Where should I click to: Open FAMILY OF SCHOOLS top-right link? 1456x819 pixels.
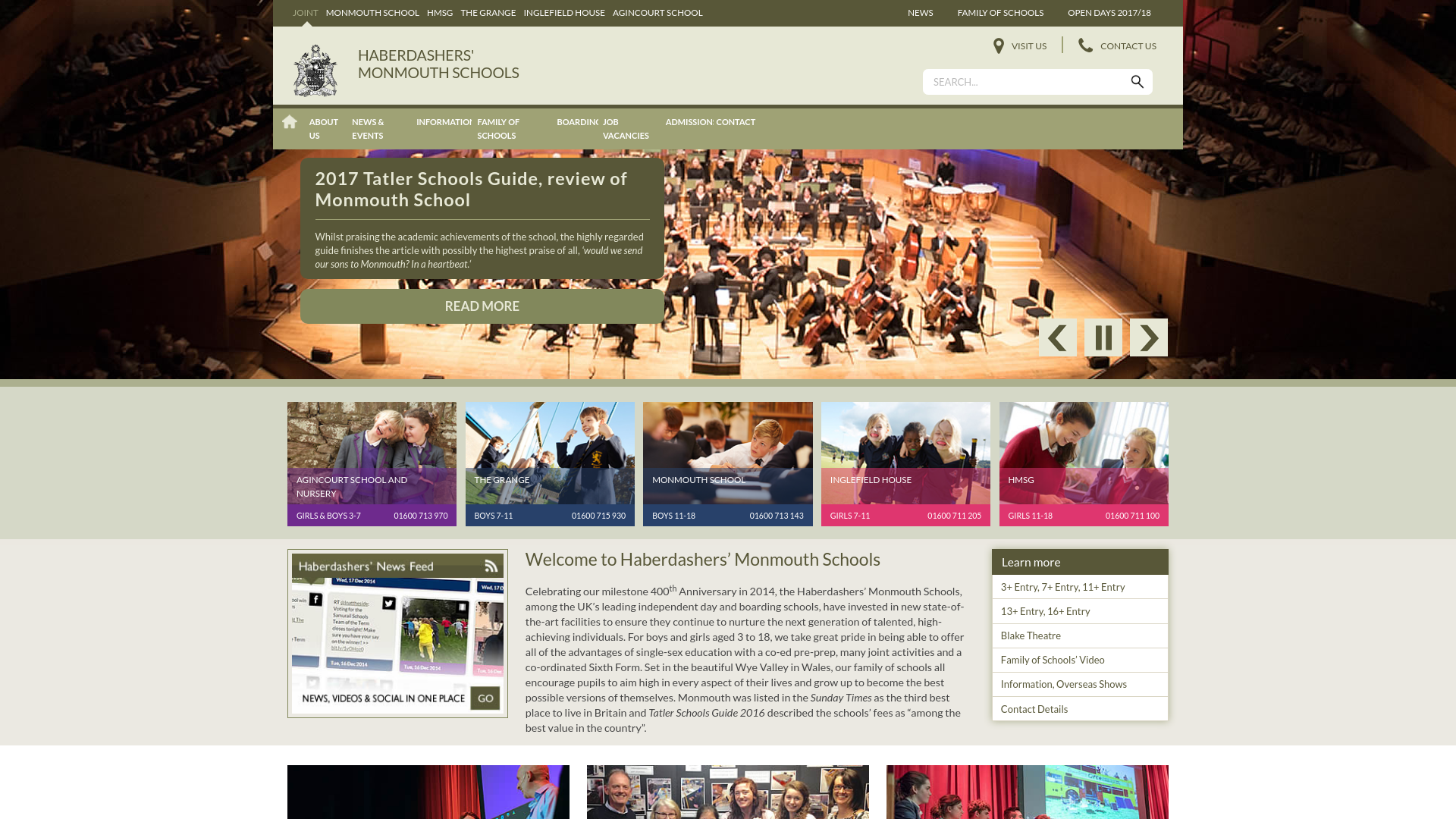point(1000,13)
